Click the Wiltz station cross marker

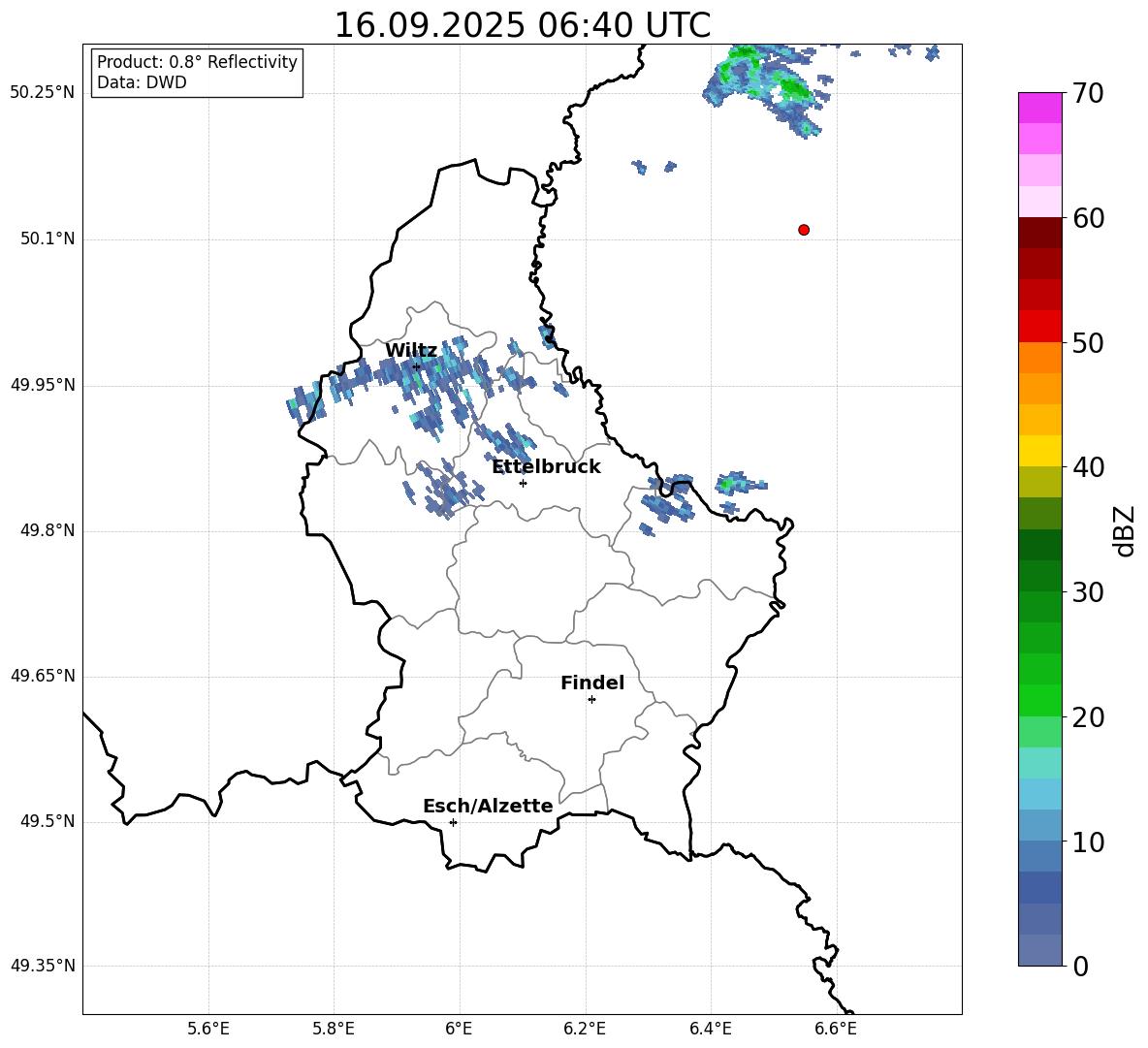[417, 367]
